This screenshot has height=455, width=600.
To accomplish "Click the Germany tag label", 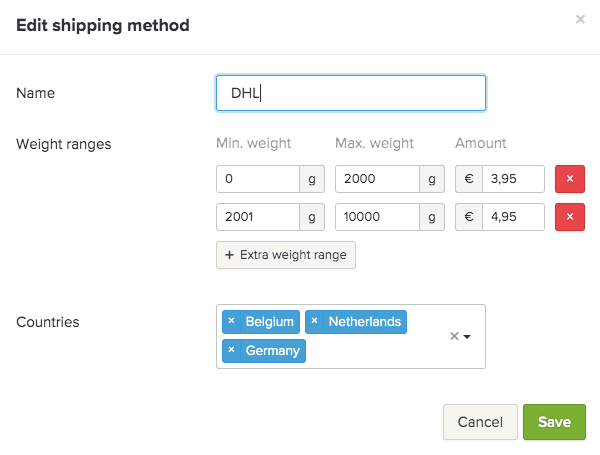I will pyautogui.click(x=272, y=351).
